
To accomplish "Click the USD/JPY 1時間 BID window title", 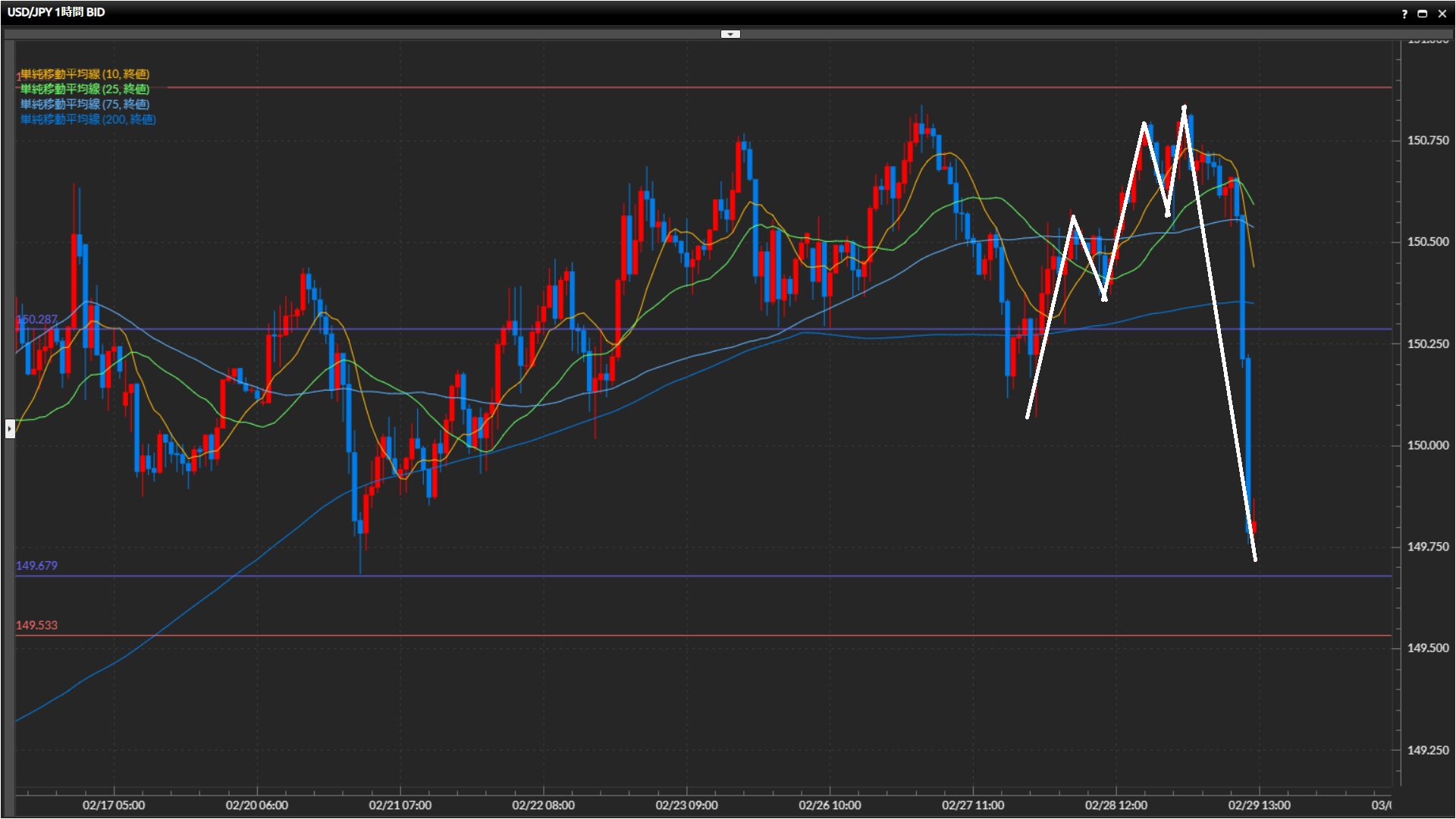I will tap(56, 12).
